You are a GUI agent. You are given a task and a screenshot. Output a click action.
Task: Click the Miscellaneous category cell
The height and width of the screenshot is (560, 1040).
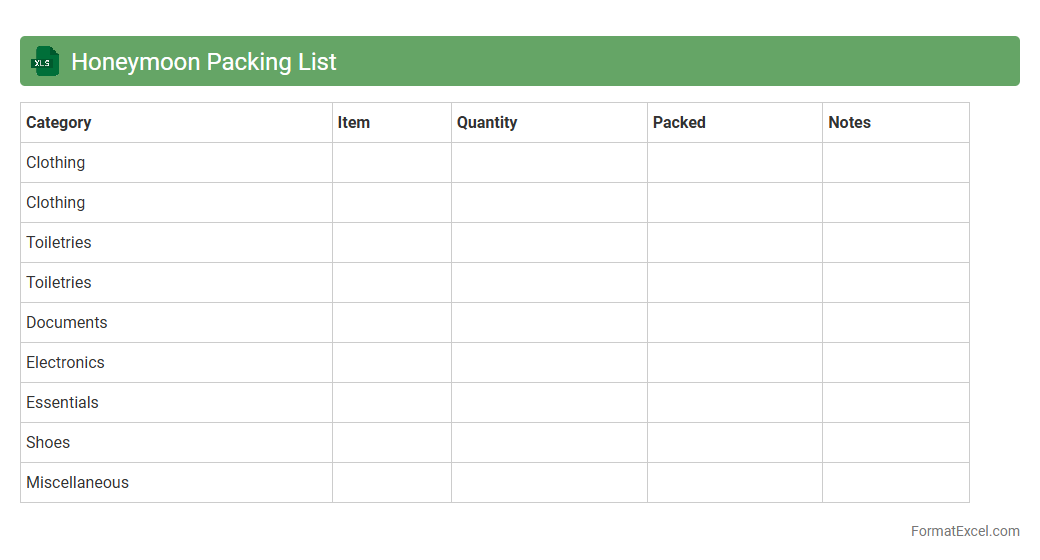pyautogui.click(x=77, y=482)
